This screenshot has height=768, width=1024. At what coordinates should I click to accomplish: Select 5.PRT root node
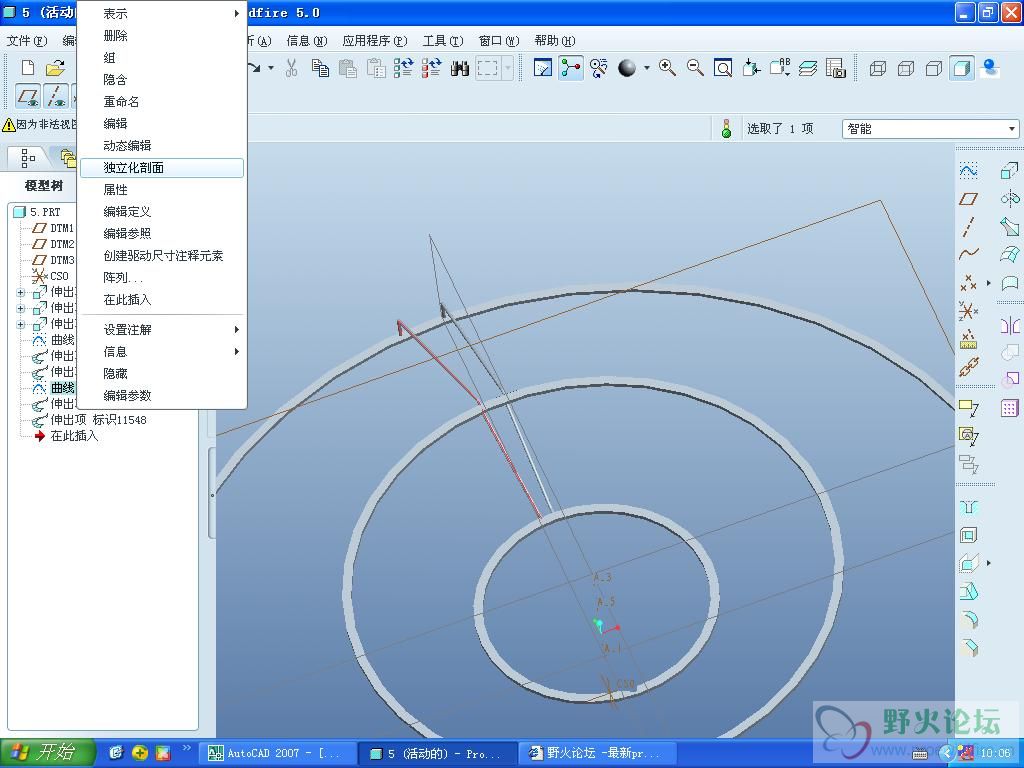click(x=37, y=212)
